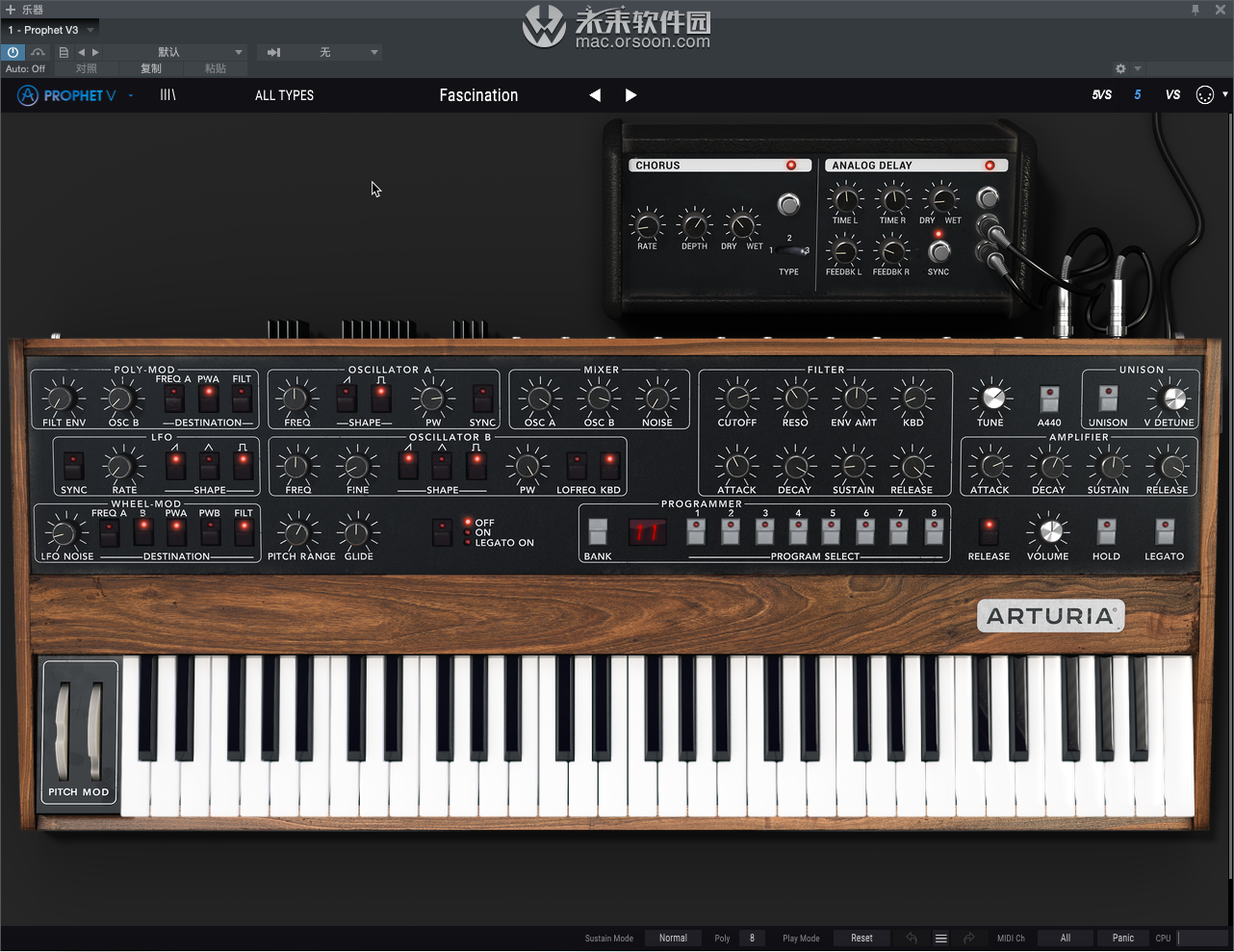Toggle the delay SYNC button
Viewport: 1234px width, 952px height.
point(939,251)
